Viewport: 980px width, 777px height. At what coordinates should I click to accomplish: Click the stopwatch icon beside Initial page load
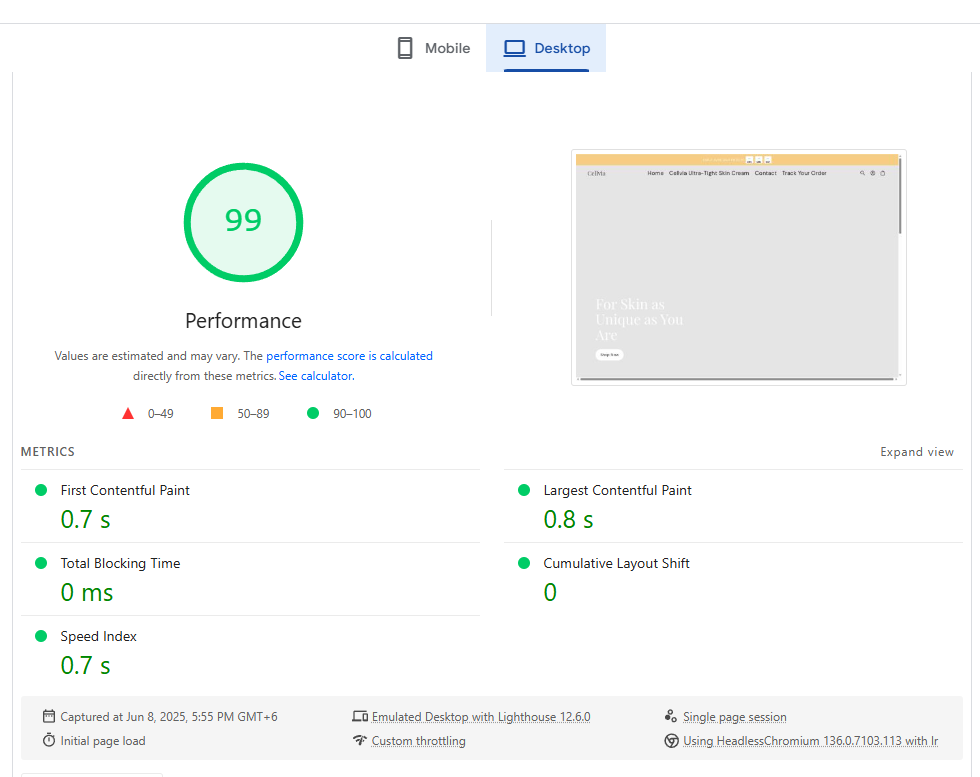click(49, 741)
